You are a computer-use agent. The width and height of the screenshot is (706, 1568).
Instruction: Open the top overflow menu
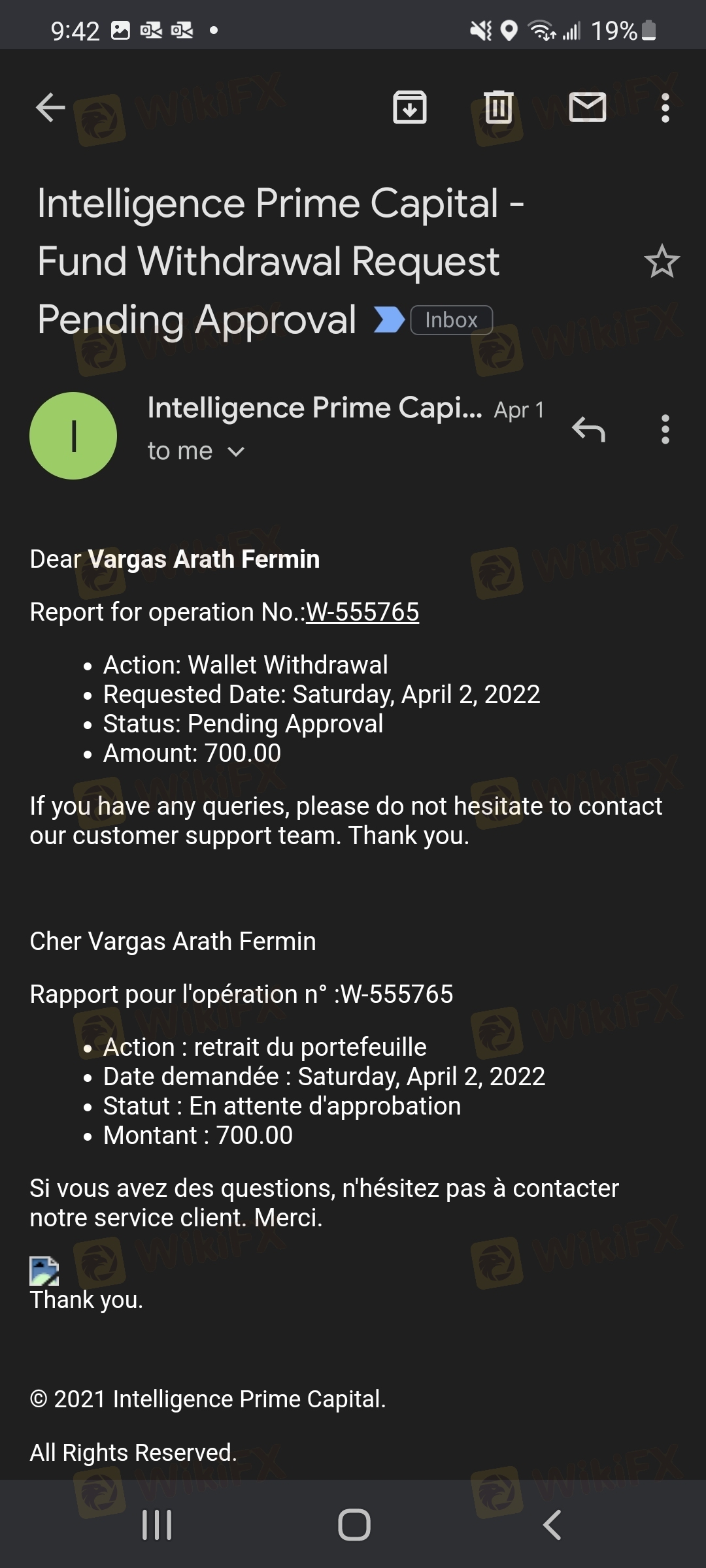coord(665,108)
